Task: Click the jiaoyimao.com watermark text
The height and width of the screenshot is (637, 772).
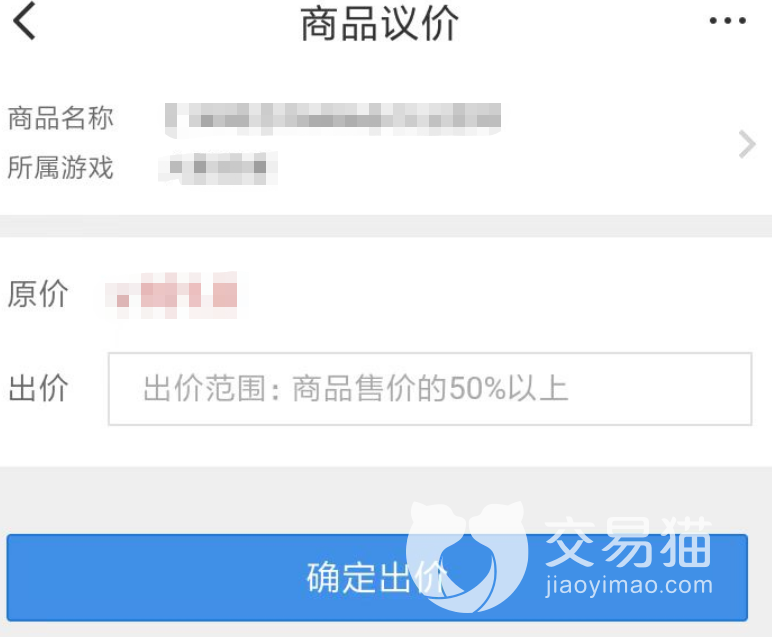Action: (x=629, y=586)
